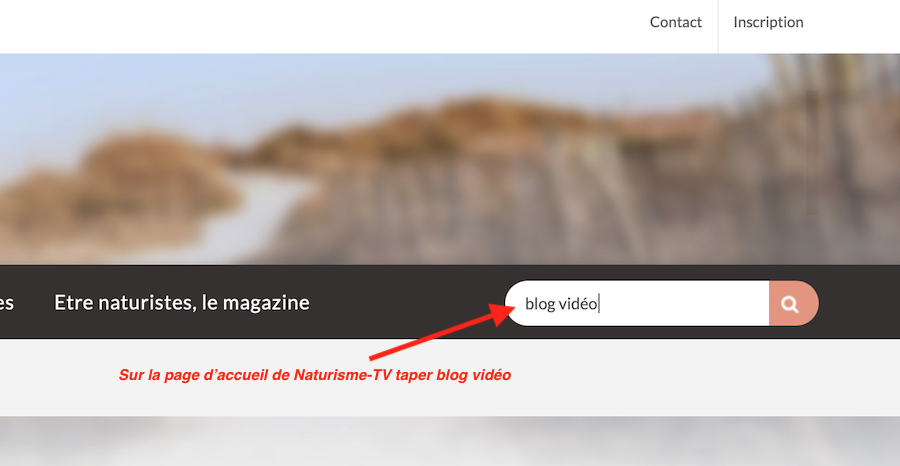Click the blurred grey image at the page bottom
Image resolution: width=900 pixels, height=466 pixels.
pyautogui.click(x=450, y=441)
